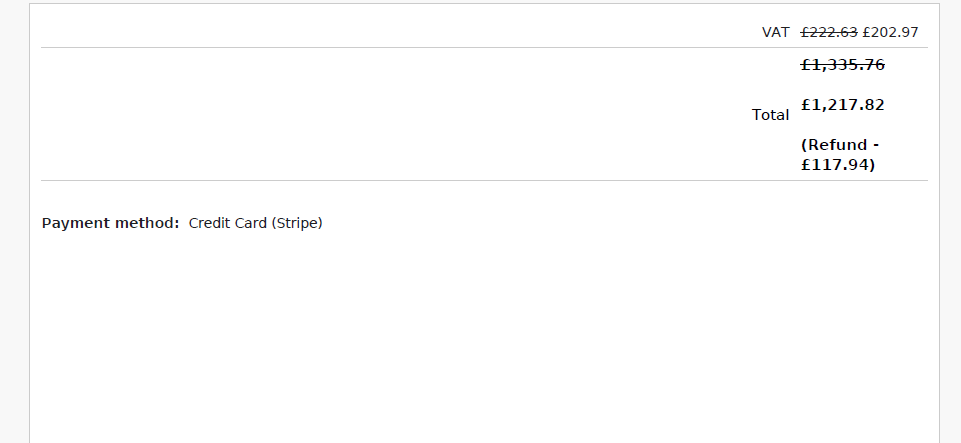Select the new total £1,217.82

pyautogui.click(x=843, y=105)
